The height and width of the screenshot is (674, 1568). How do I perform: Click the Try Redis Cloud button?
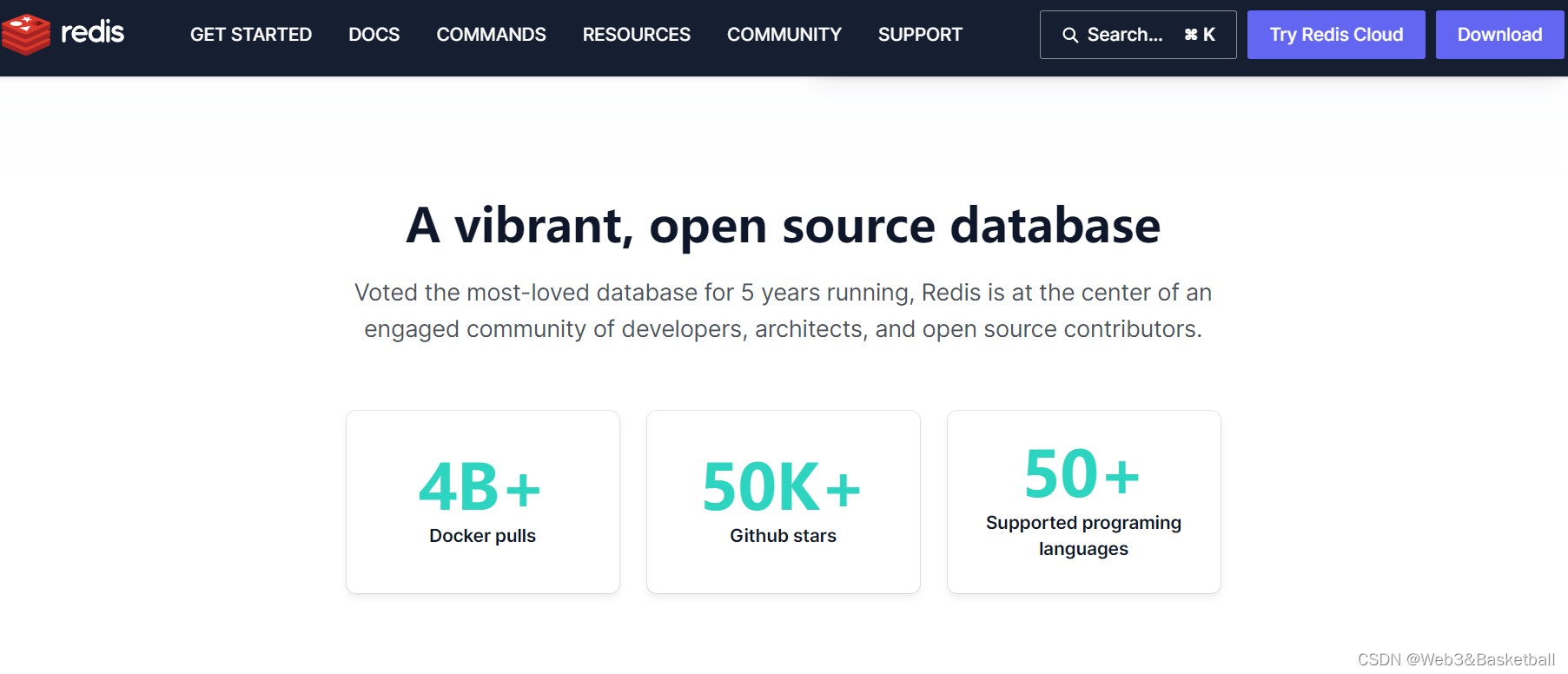tap(1336, 35)
